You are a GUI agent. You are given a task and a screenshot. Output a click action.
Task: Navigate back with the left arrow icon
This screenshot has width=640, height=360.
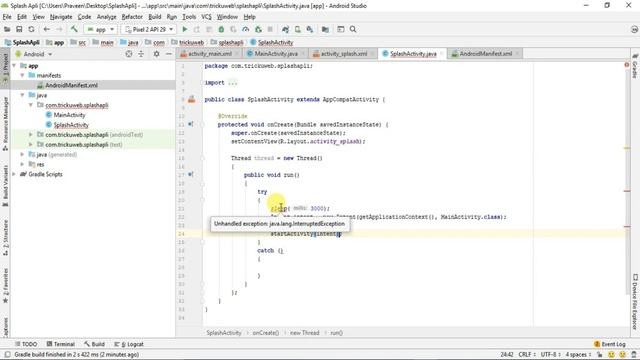(47, 29)
